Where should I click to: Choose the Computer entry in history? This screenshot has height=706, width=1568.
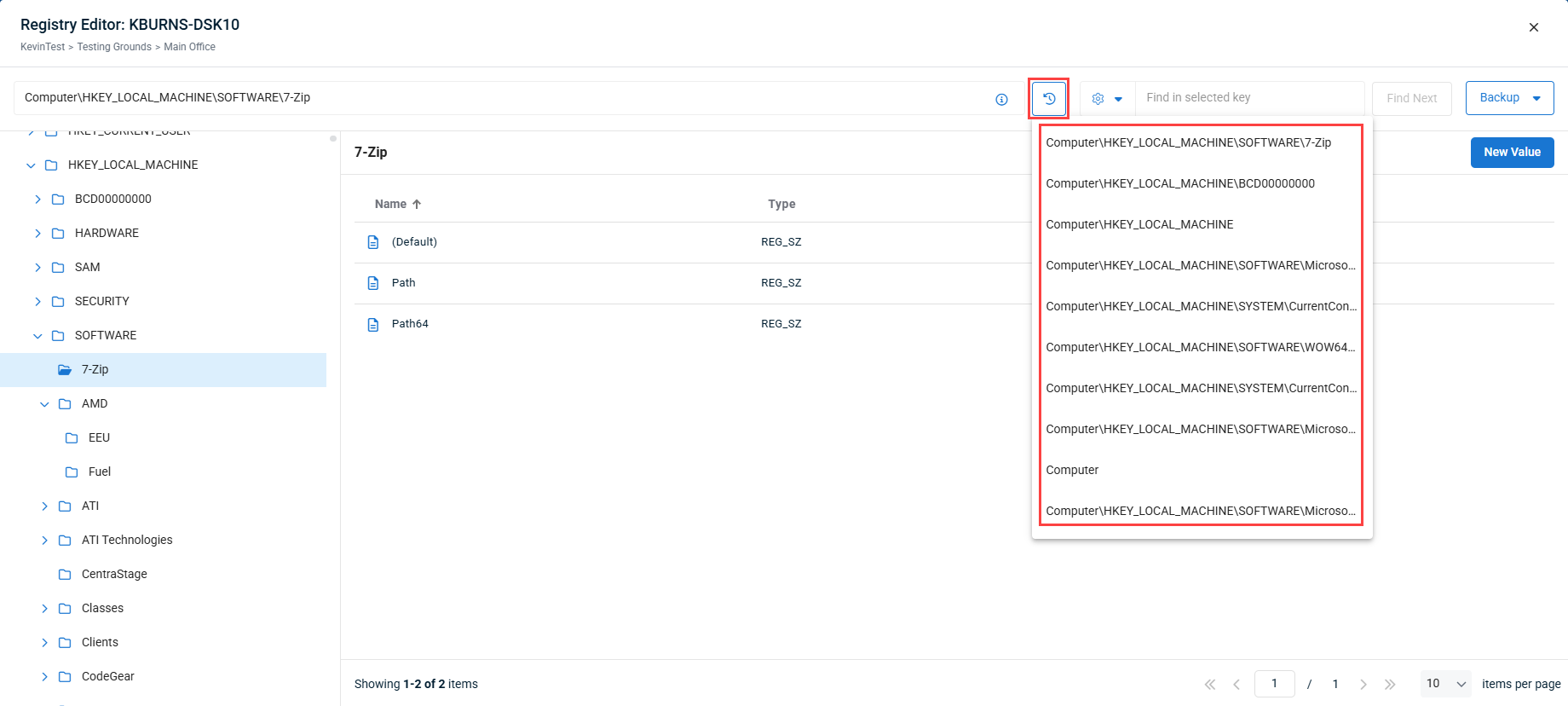point(1072,470)
